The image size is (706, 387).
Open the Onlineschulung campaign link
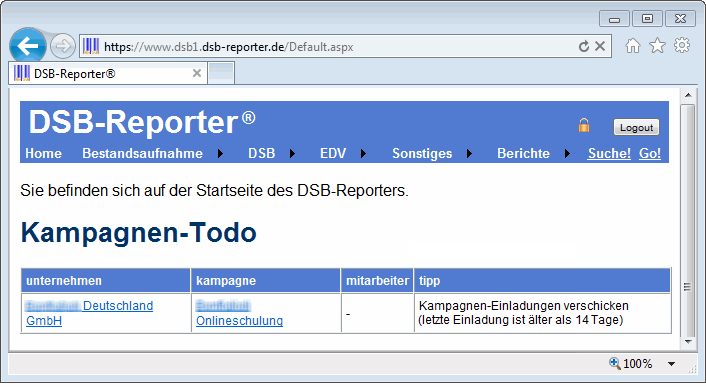240,313
